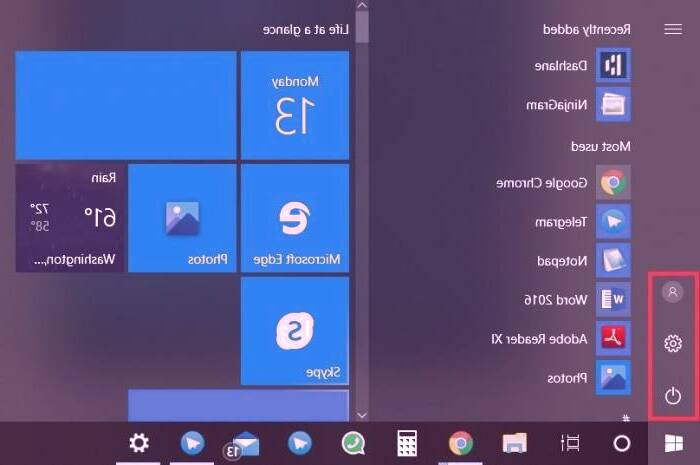Image resolution: width=700 pixels, height=465 pixels.
Task: Open Photos entry in Most used list
Action: [x=589, y=378]
